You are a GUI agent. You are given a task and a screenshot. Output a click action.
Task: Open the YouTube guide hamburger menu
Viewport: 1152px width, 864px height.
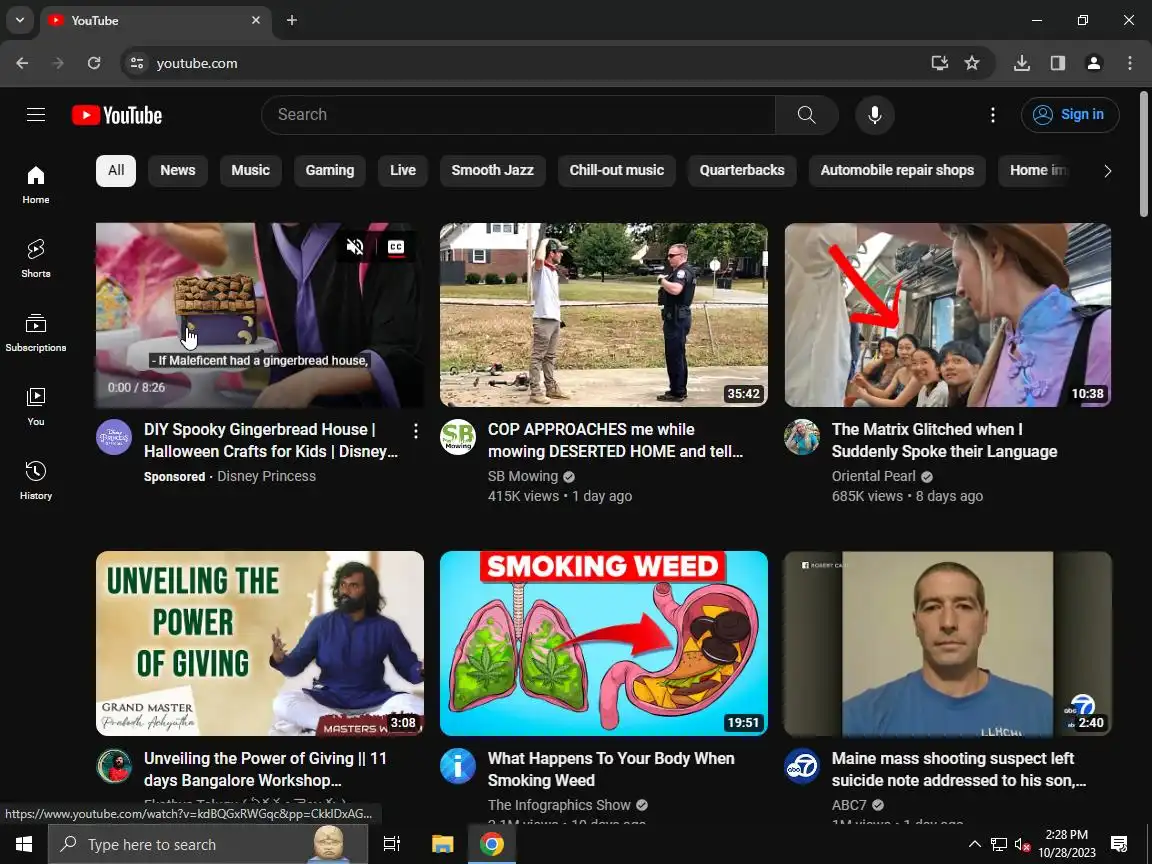(x=36, y=115)
